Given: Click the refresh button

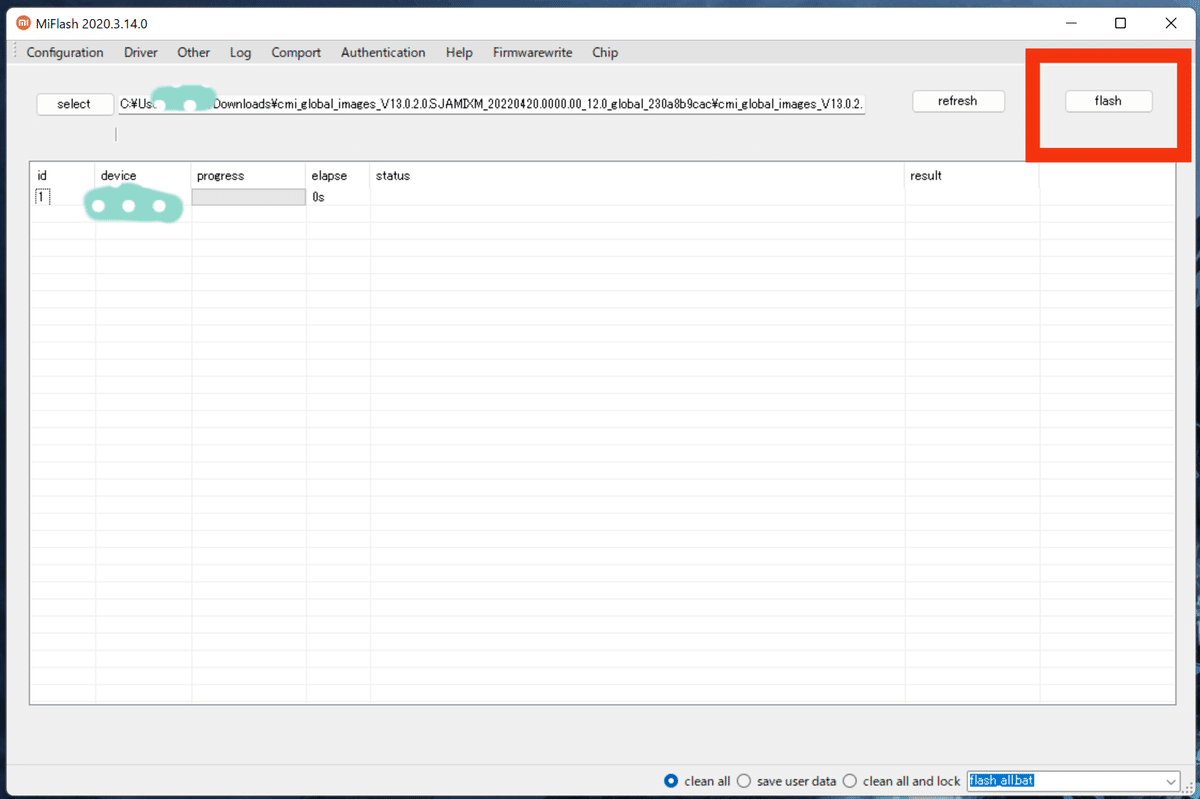Looking at the screenshot, I should click(957, 101).
